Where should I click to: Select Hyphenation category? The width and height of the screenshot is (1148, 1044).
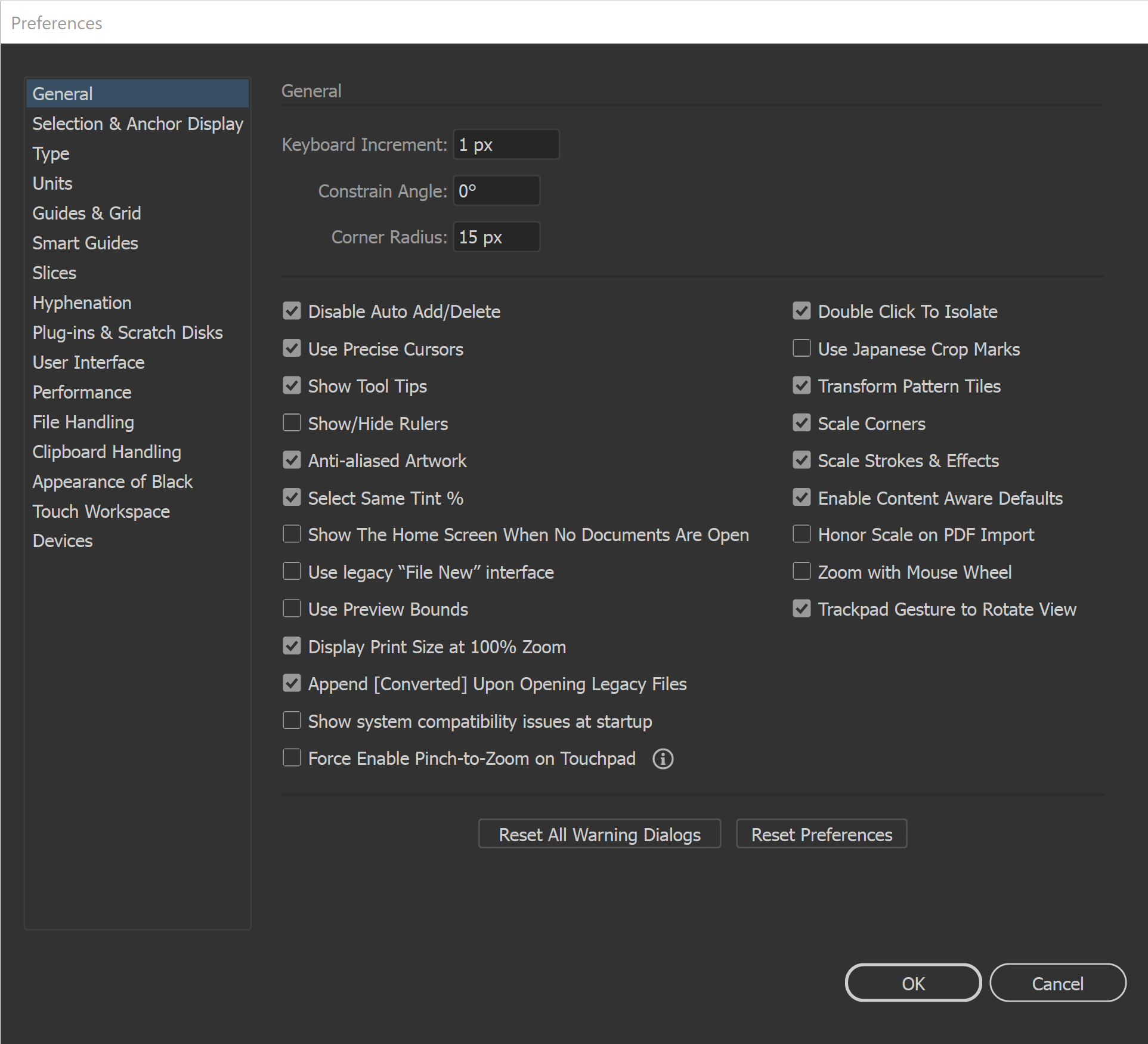coord(137,302)
